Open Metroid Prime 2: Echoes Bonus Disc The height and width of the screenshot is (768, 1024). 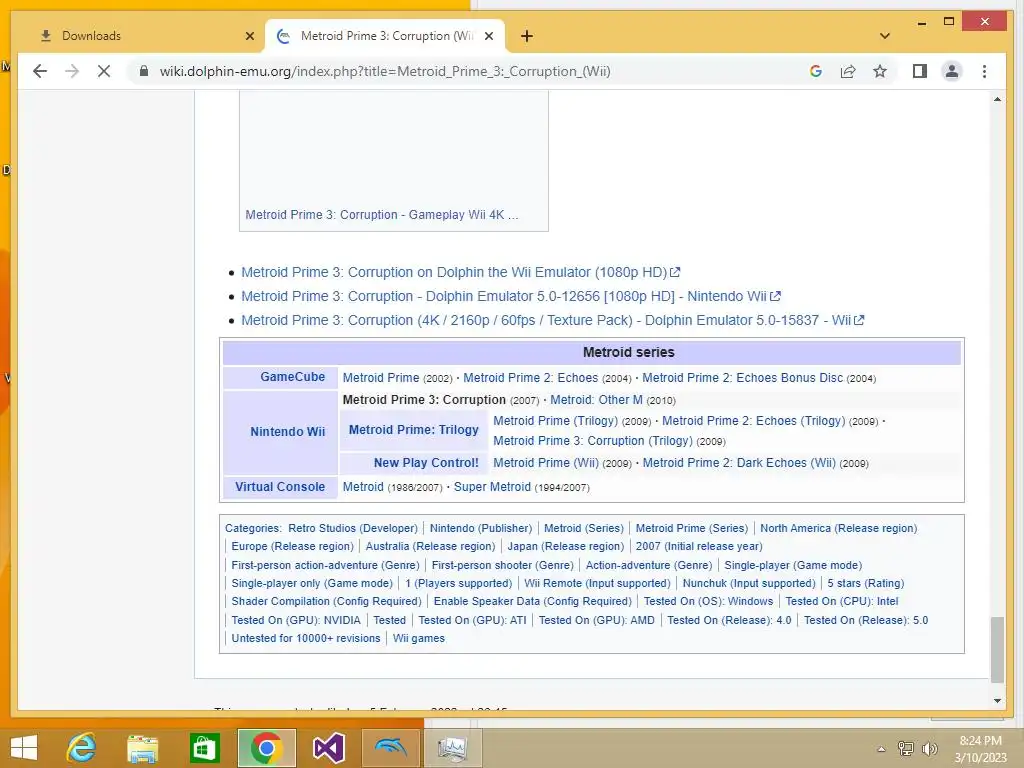coord(743,377)
